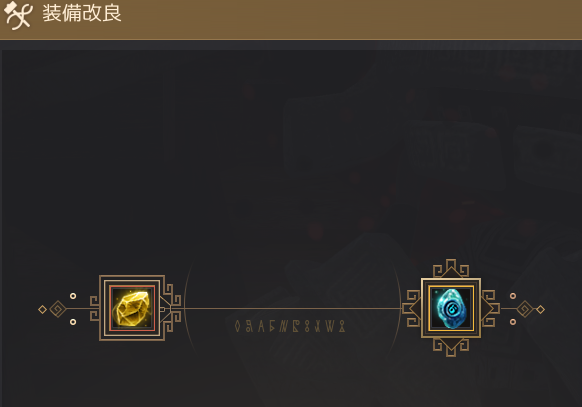Click upper small circle near the crystal slot
The height and width of the screenshot is (407, 582).
click(73, 296)
